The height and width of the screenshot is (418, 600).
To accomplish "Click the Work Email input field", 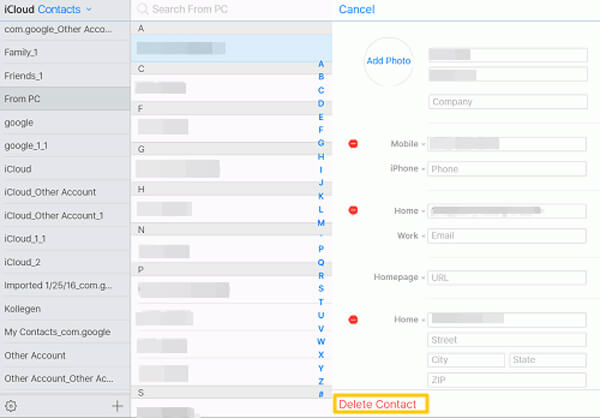I will [x=507, y=236].
